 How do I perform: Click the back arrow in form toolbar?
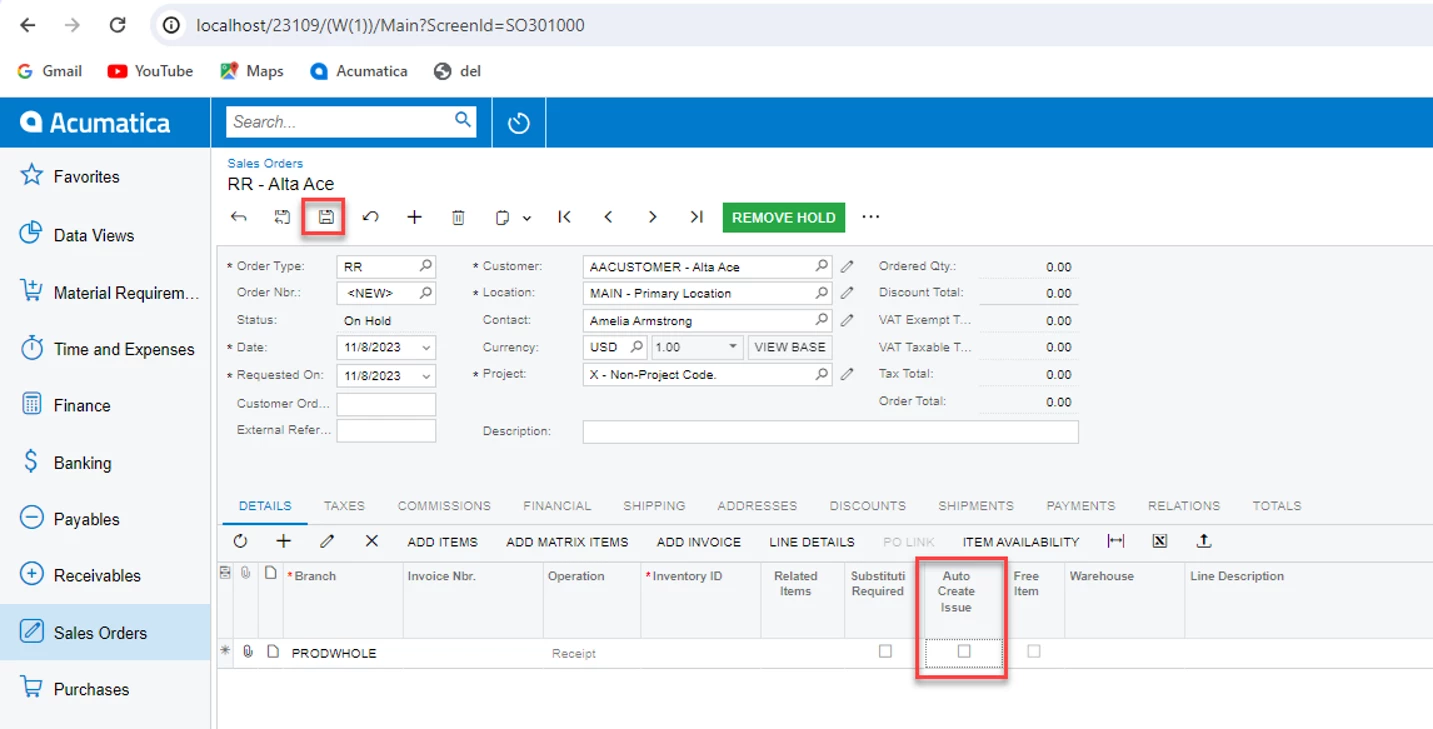click(239, 217)
